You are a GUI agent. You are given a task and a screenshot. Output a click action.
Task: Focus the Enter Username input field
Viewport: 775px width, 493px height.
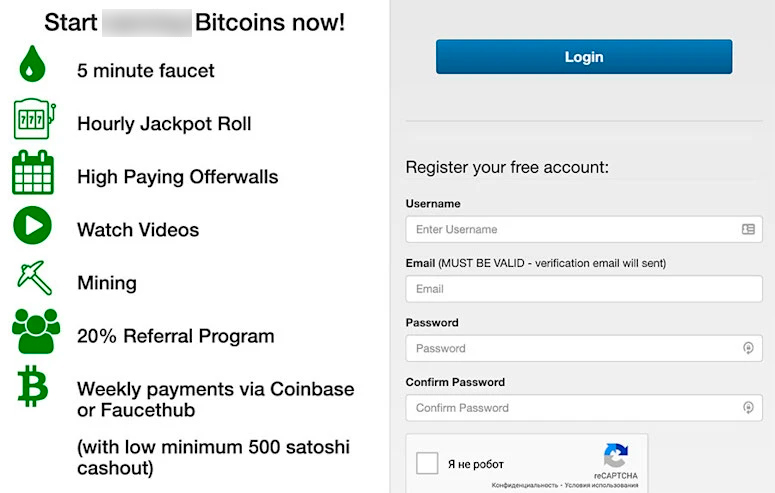570,229
